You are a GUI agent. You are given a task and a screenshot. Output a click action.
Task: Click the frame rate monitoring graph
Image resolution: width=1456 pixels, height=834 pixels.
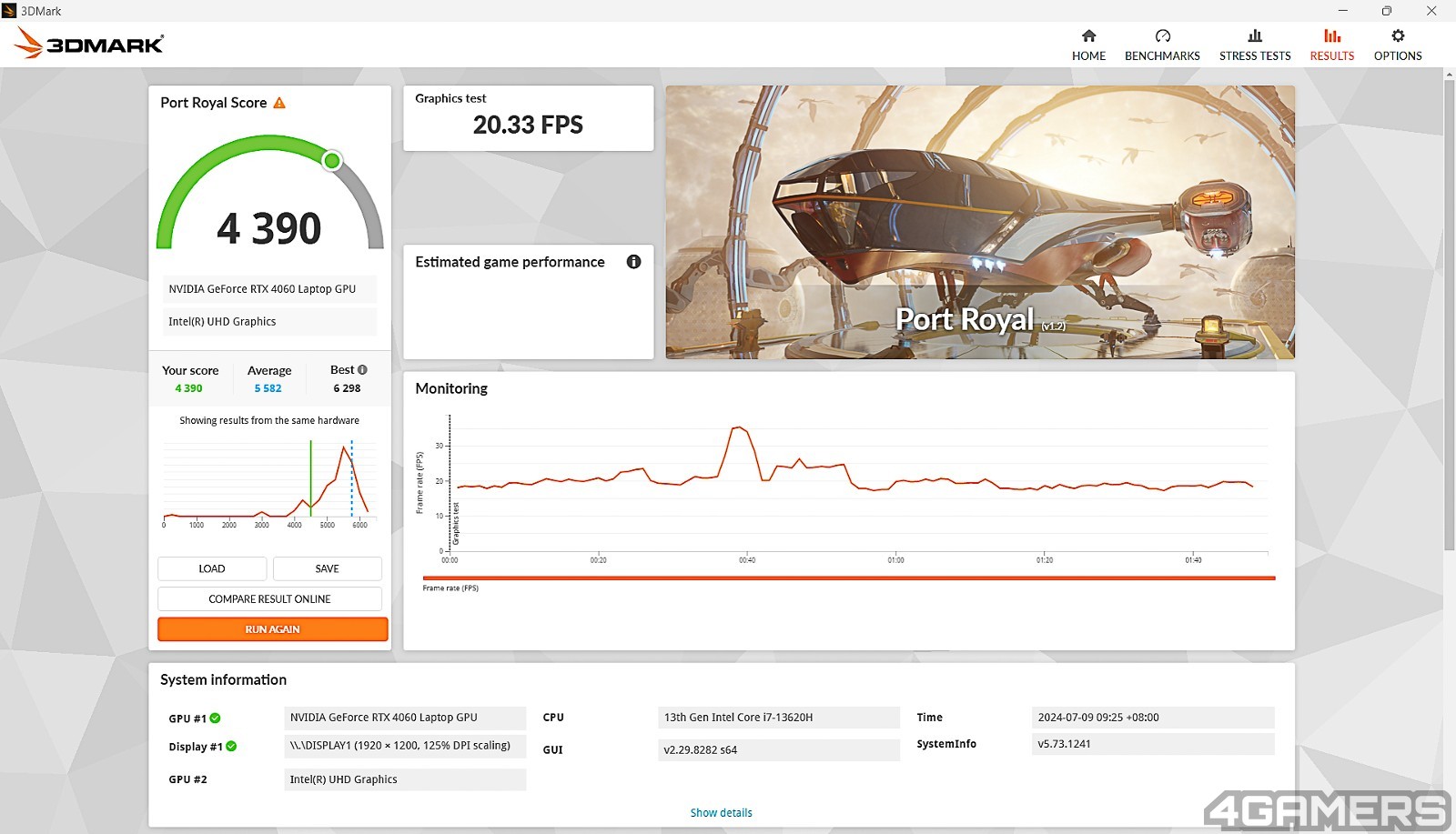pyautogui.click(x=842, y=488)
